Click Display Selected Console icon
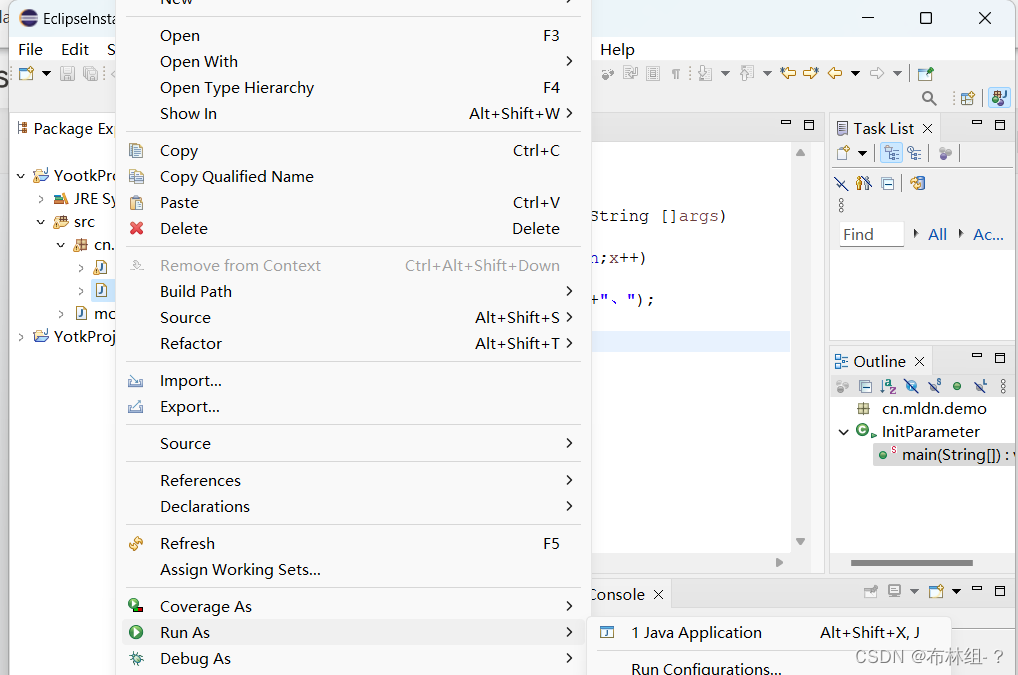Image resolution: width=1018 pixels, height=675 pixels. (895, 591)
